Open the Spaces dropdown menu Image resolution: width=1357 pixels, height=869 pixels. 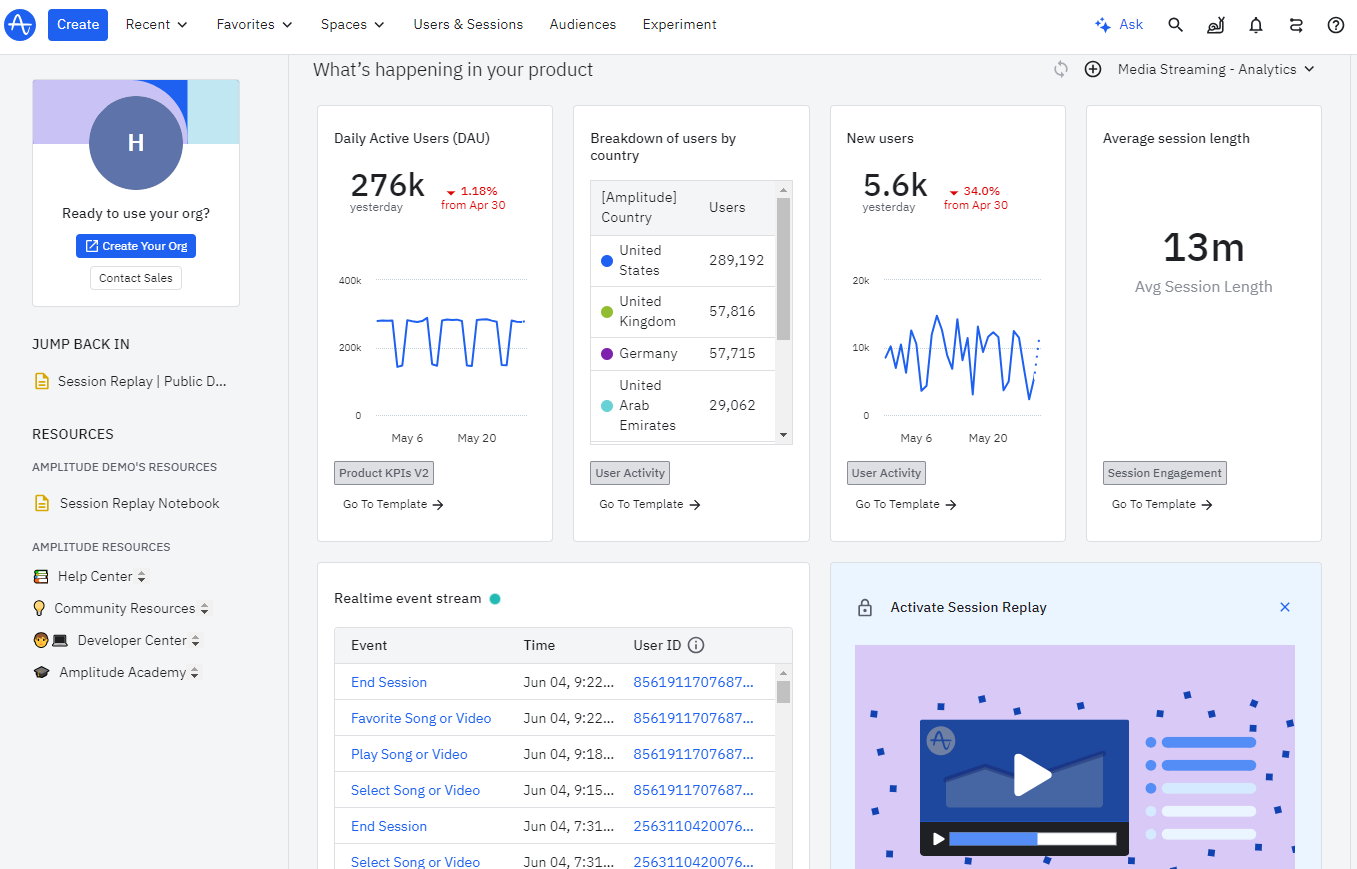coord(353,24)
